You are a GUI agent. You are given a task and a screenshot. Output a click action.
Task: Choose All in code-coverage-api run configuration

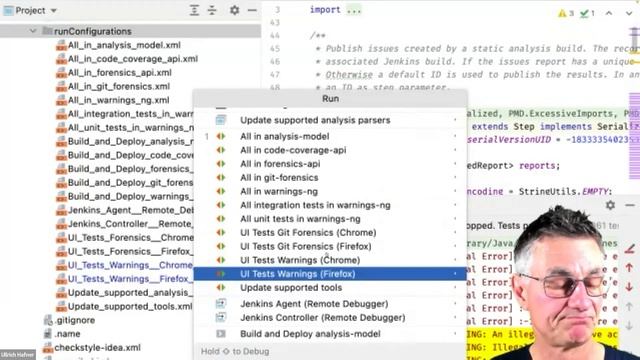pos(330,150)
